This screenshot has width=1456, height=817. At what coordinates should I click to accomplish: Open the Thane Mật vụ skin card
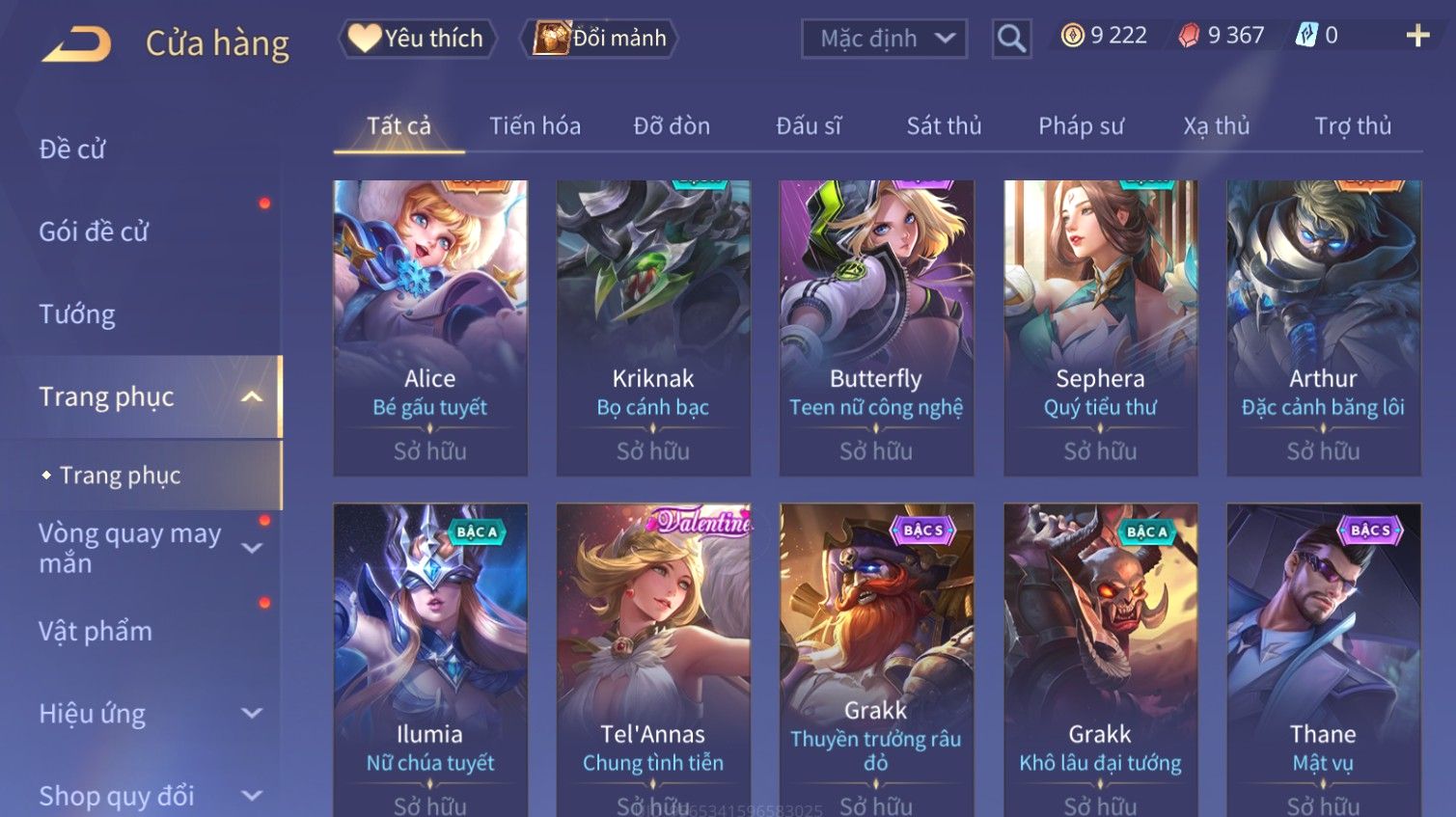[x=1324, y=660]
